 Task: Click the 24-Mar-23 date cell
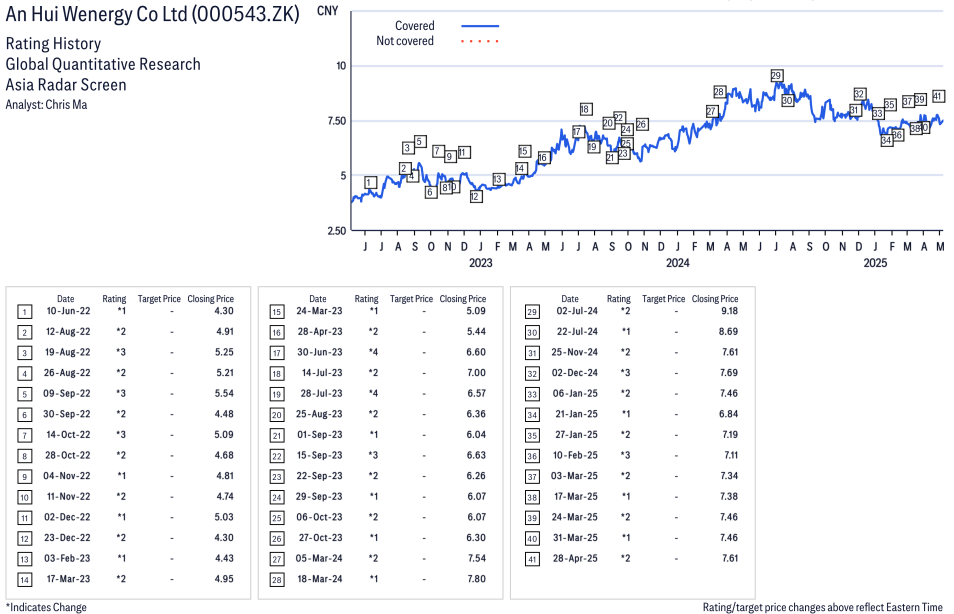coord(319,311)
